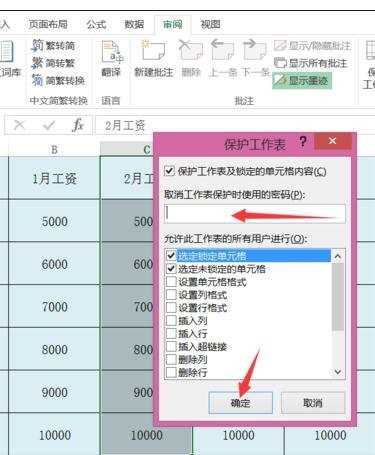Viewport: 375px width, 455px height.
Task: Click Traditional to Simplified (繁转简) icon
Action: pos(53,45)
